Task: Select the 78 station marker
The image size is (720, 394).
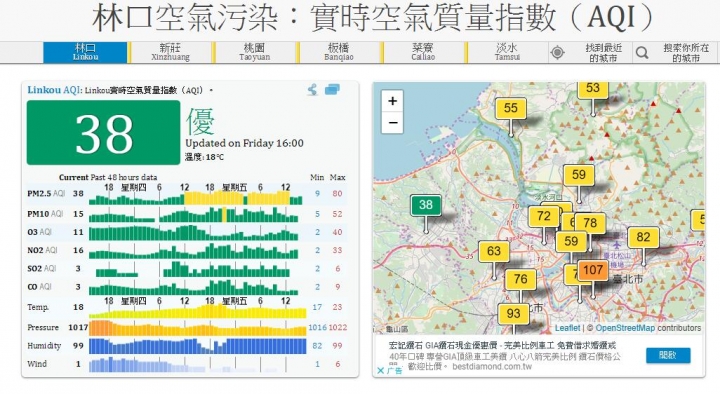Action: click(591, 223)
